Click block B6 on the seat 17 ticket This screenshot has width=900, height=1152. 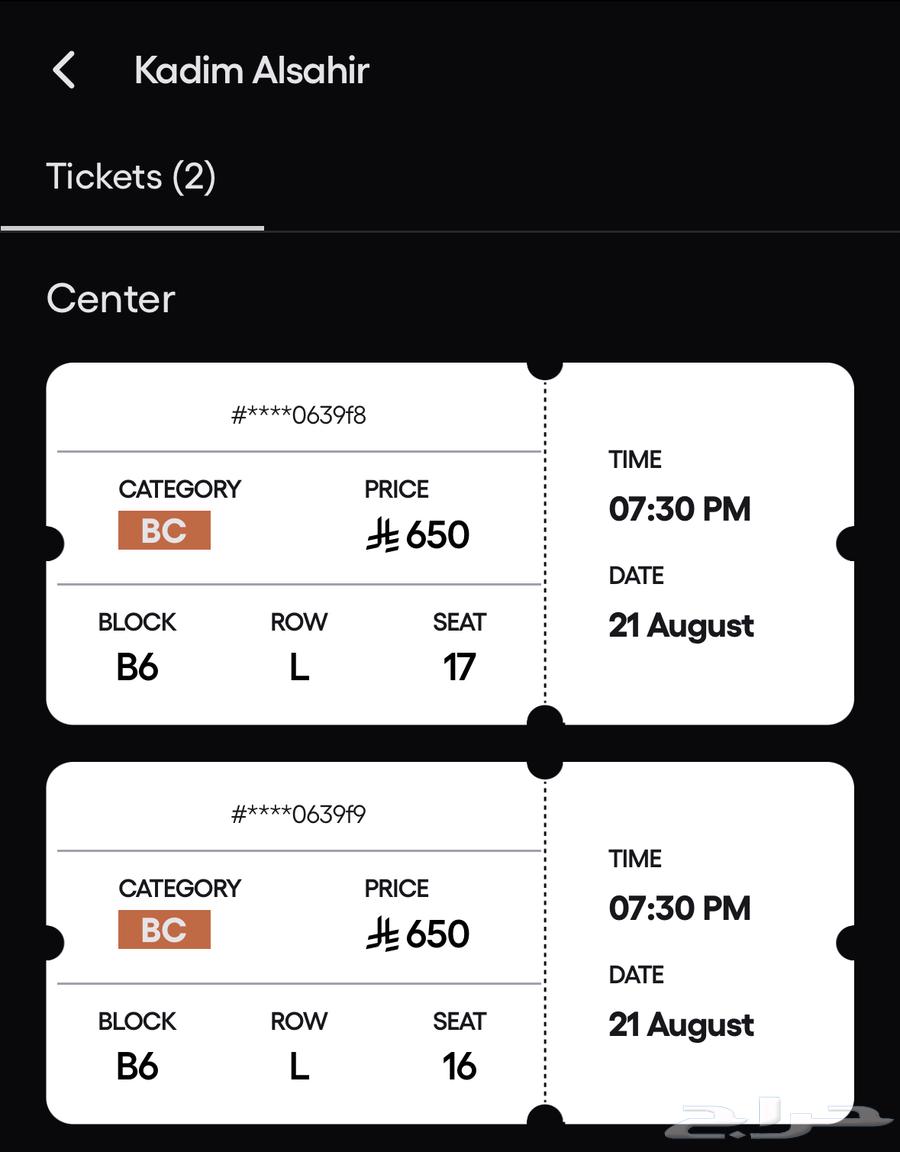tap(137, 667)
